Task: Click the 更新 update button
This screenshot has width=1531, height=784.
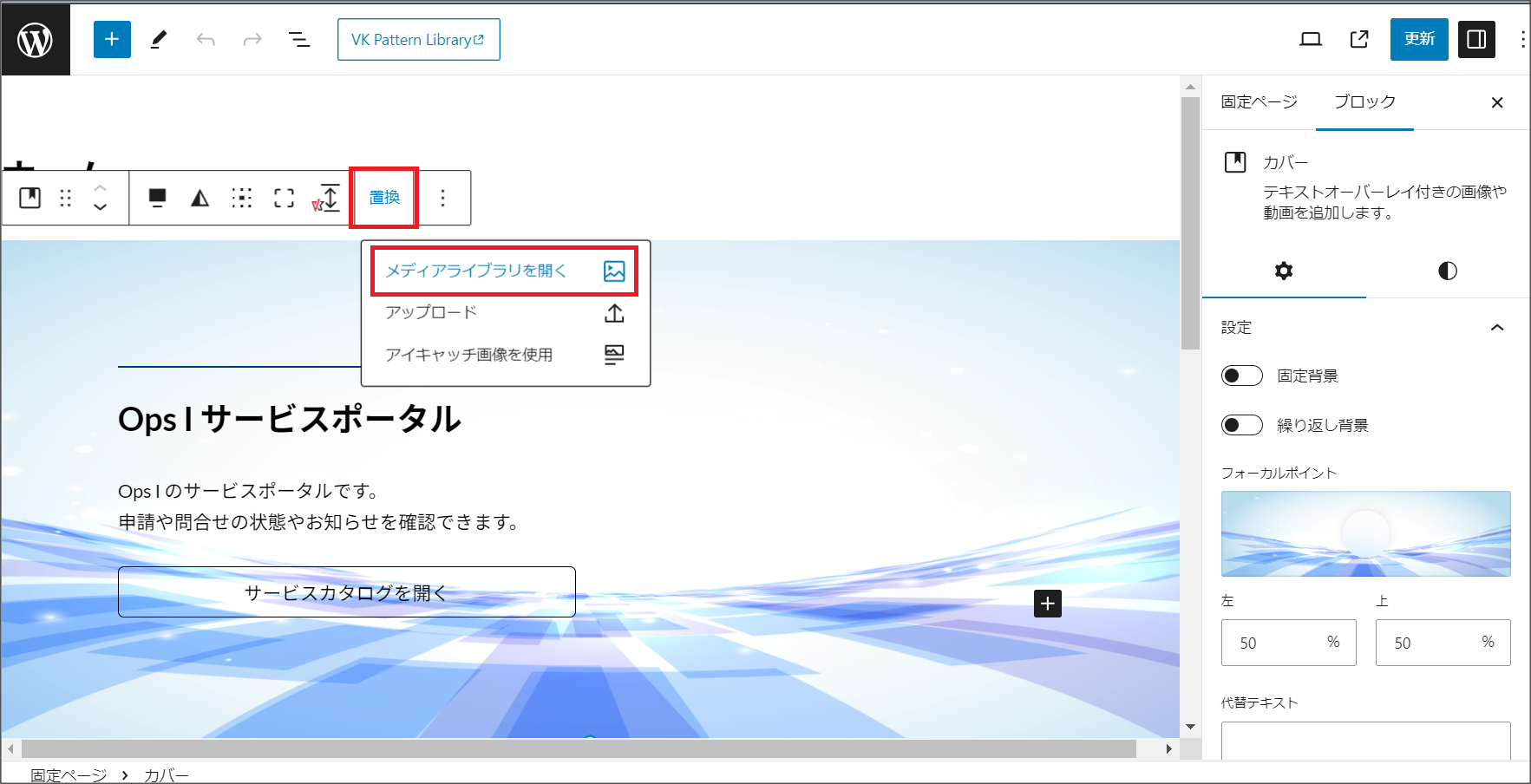Action: click(x=1419, y=39)
